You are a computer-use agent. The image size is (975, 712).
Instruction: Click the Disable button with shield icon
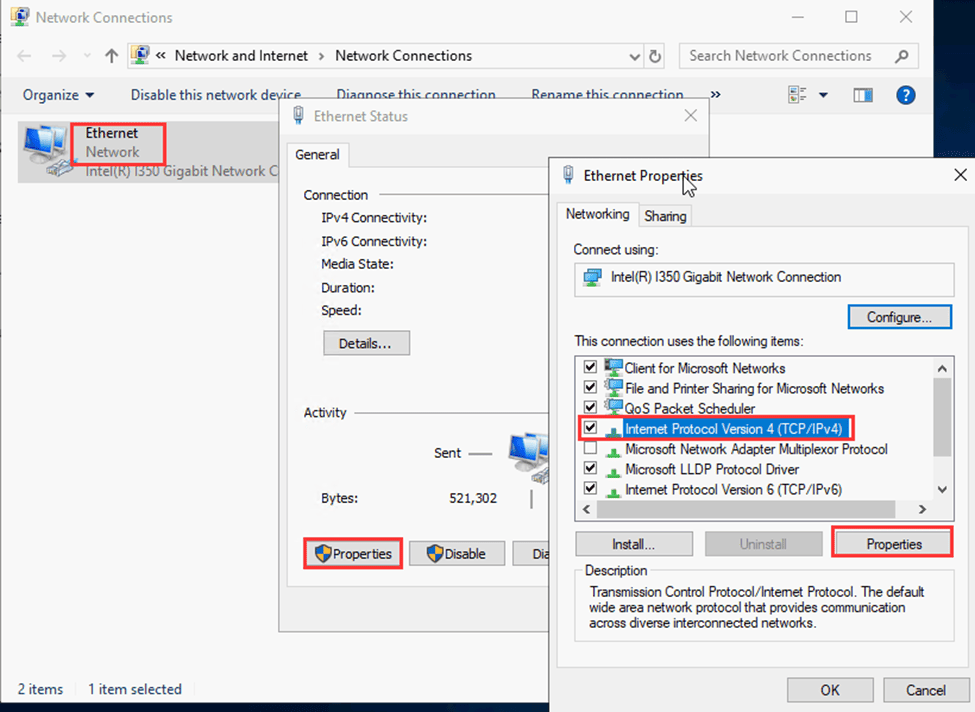pos(455,553)
